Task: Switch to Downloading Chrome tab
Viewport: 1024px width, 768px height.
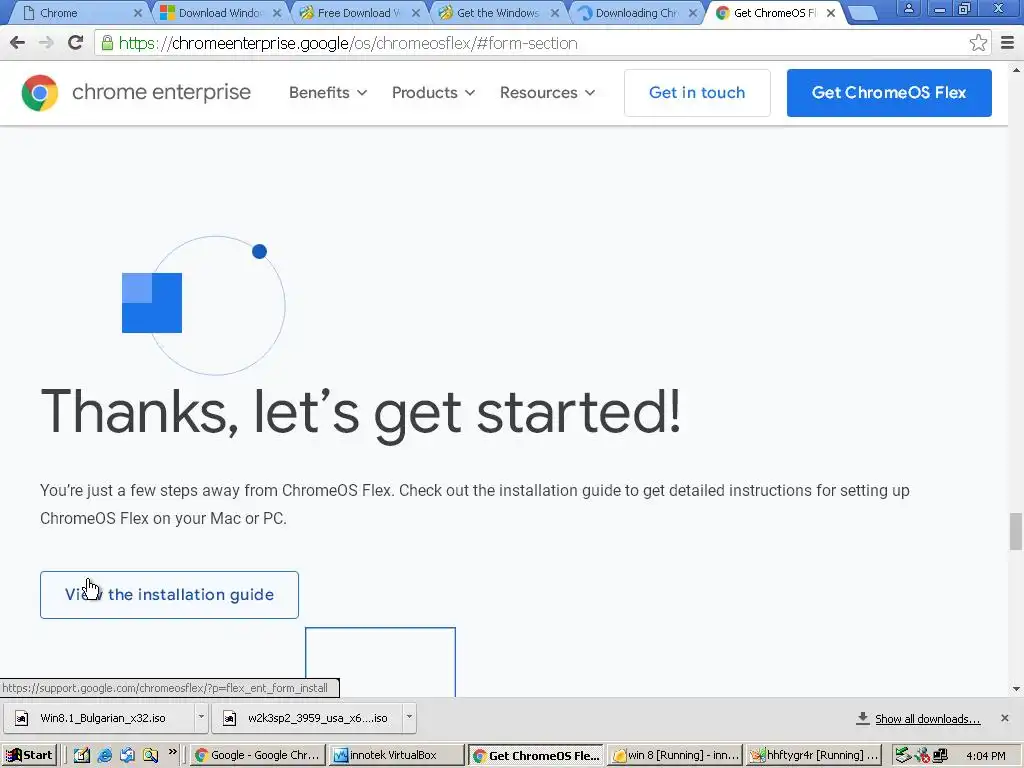Action: click(636, 13)
